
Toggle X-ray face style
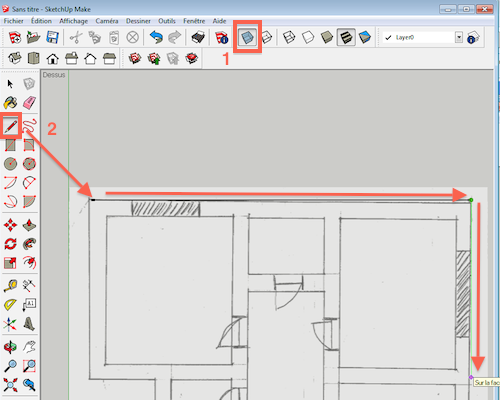click(x=247, y=37)
